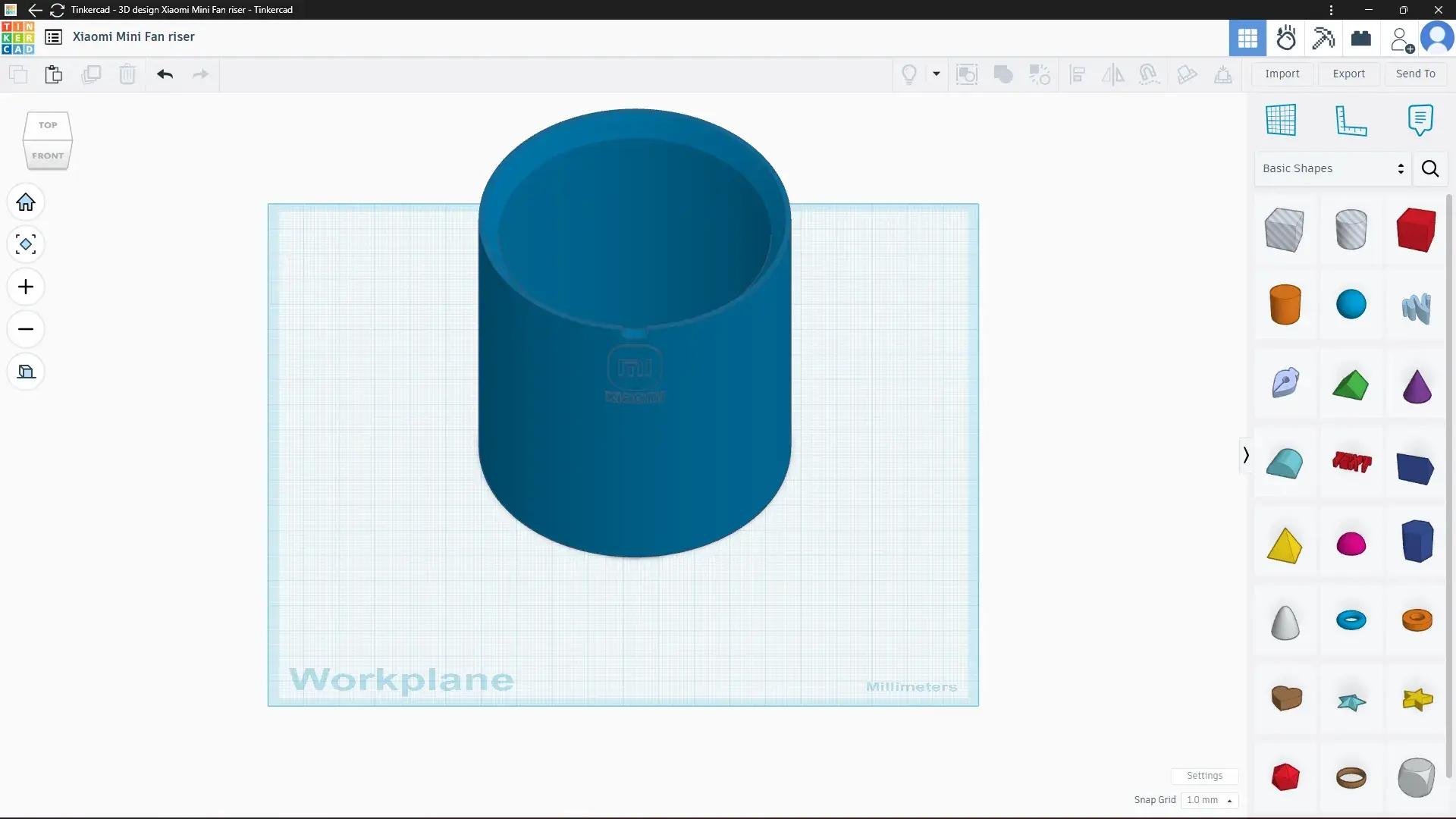Click the browser back arrow in title bar
The image size is (1456, 819).
click(35, 10)
